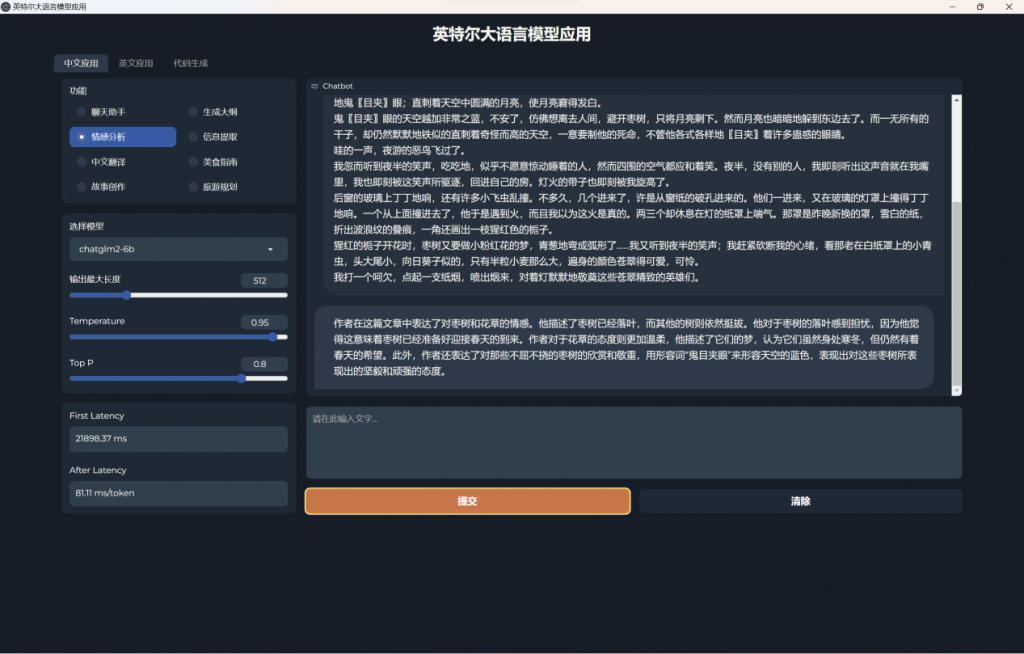Screen dimensions: 1024x654
Task: Open the chatglm2-6b model dropdown
Action: pyautogui.click(x=177, y=249)
